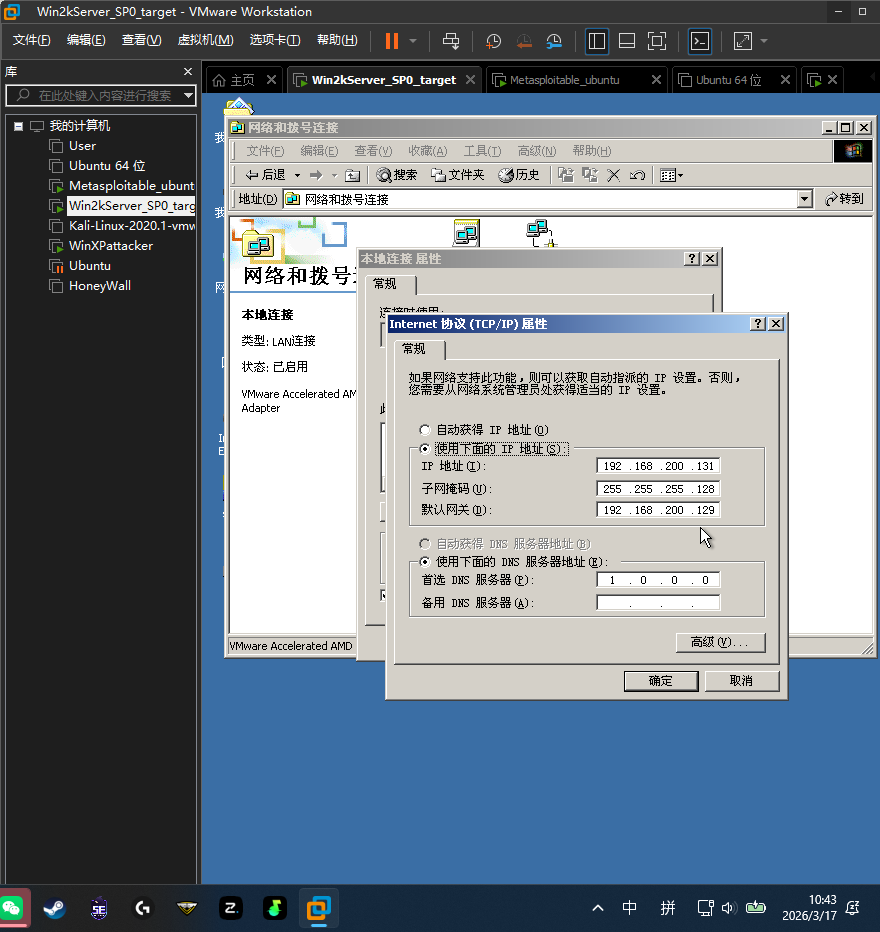Click the IP address field 192.168.200.131
The image size is (880, 932).
click(658, 466)
